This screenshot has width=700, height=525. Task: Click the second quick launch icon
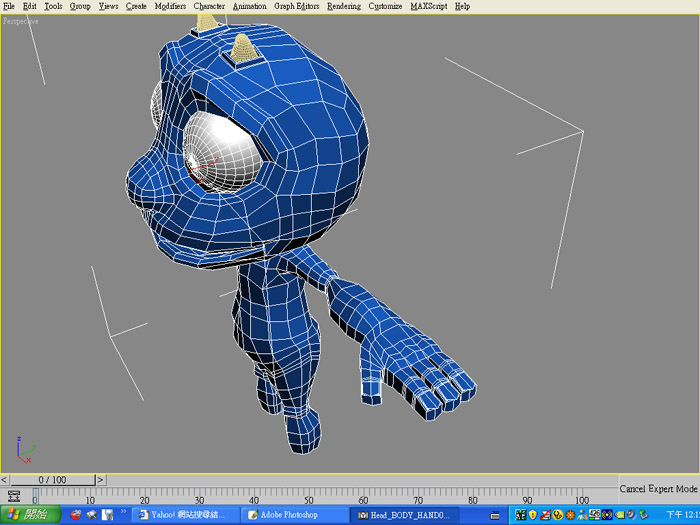[x=92, y=515]
